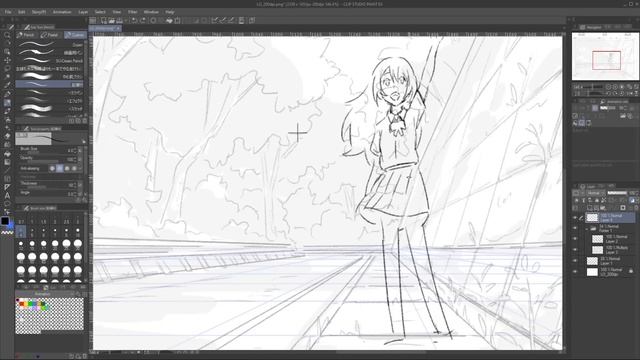Switch to the Pencil sub tool group tab
This screenshot has width=640, height=360.
(27, 35)
